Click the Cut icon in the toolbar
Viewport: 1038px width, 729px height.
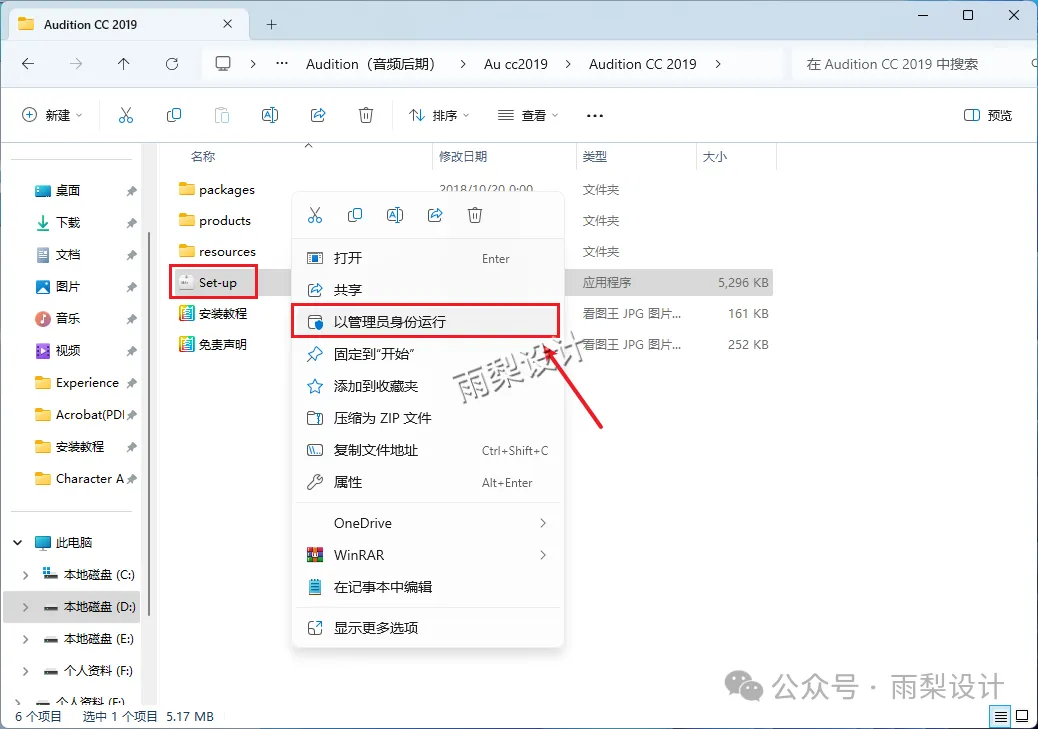[126, 115]
